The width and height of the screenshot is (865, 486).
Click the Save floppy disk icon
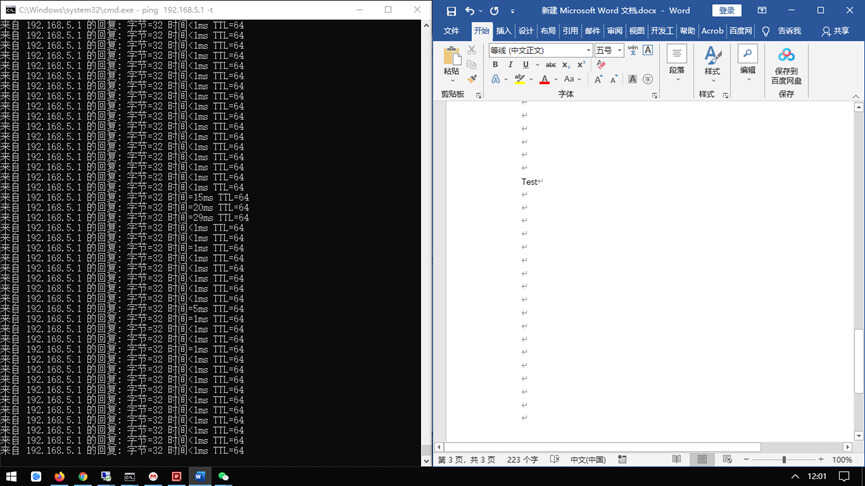pyautogui.click(x=451, y=10)
